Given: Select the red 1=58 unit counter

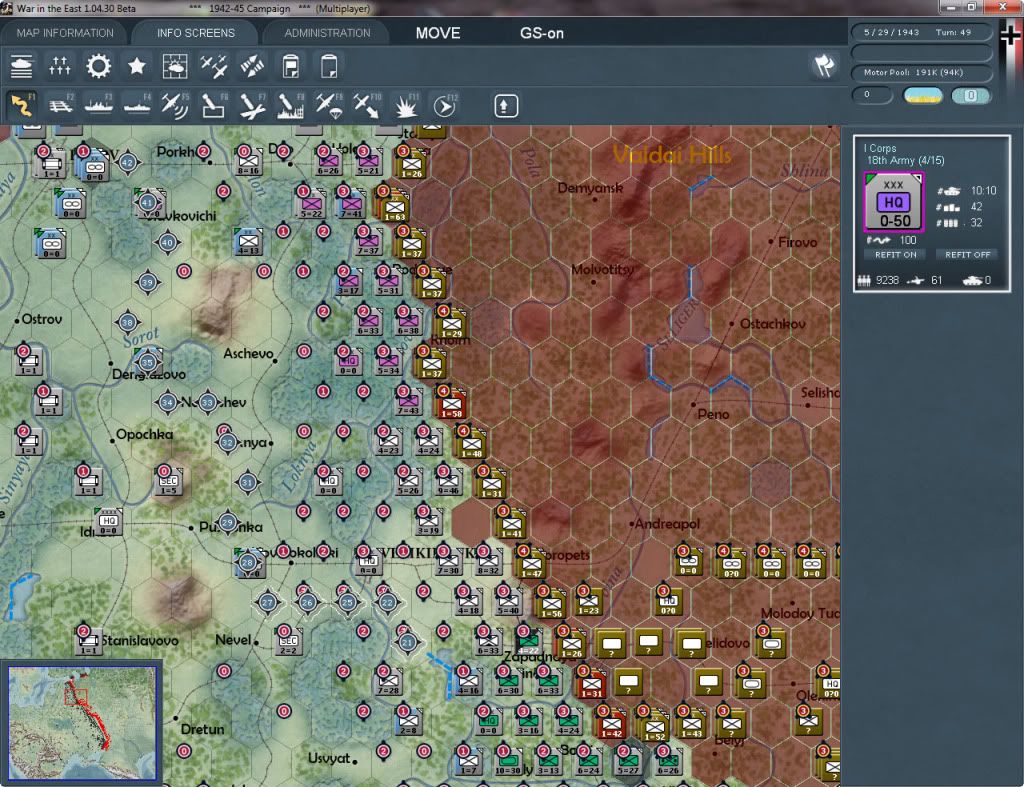Looking at the screenshot, I should (x=451, y=404).
